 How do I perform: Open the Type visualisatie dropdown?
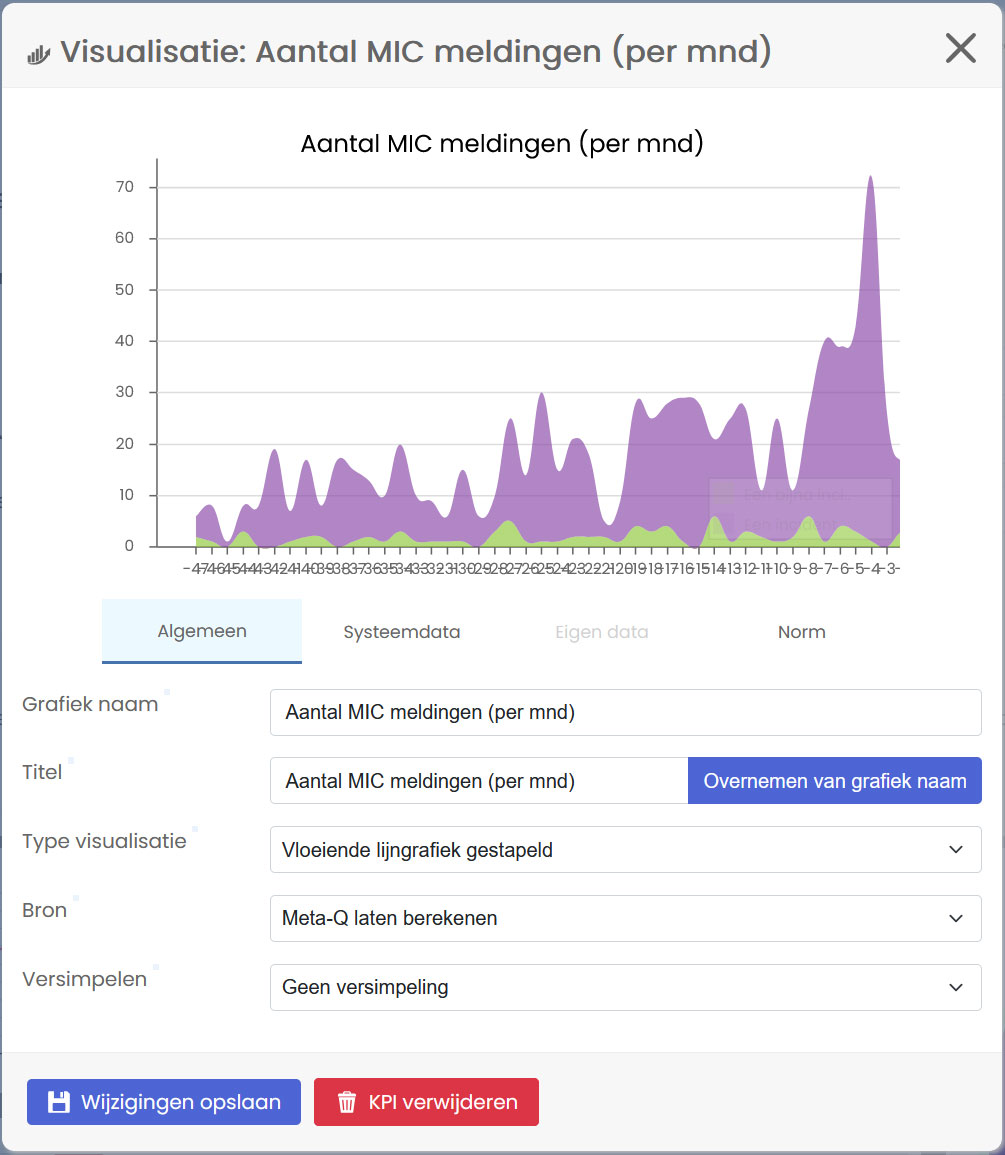pos(626,849)
